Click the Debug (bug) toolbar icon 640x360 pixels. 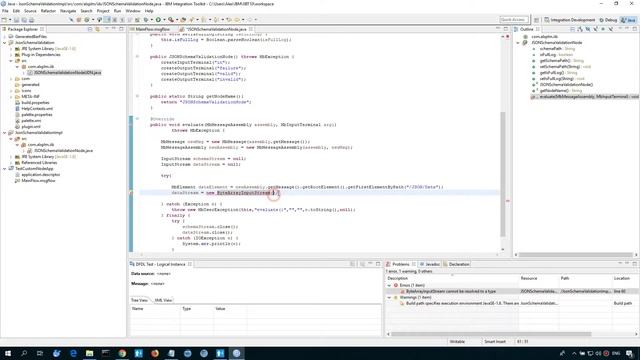[x=146, y=20]
